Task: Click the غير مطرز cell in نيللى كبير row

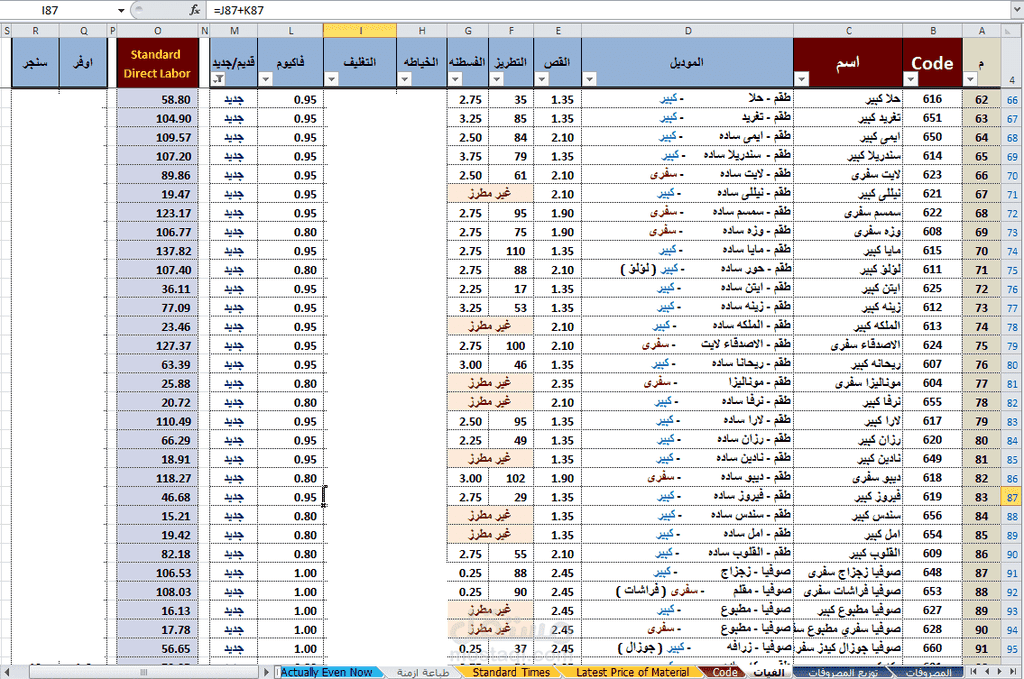Action: [x=490, y=195]
